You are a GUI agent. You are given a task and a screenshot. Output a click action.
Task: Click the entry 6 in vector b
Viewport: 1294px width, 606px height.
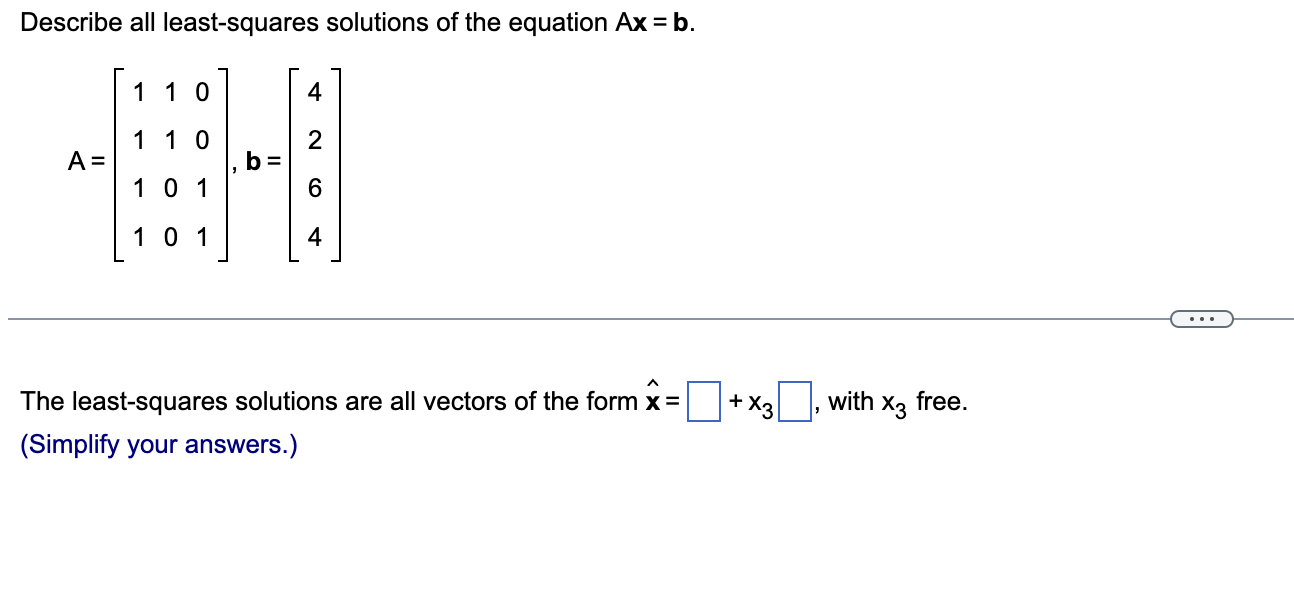[315, 189]
